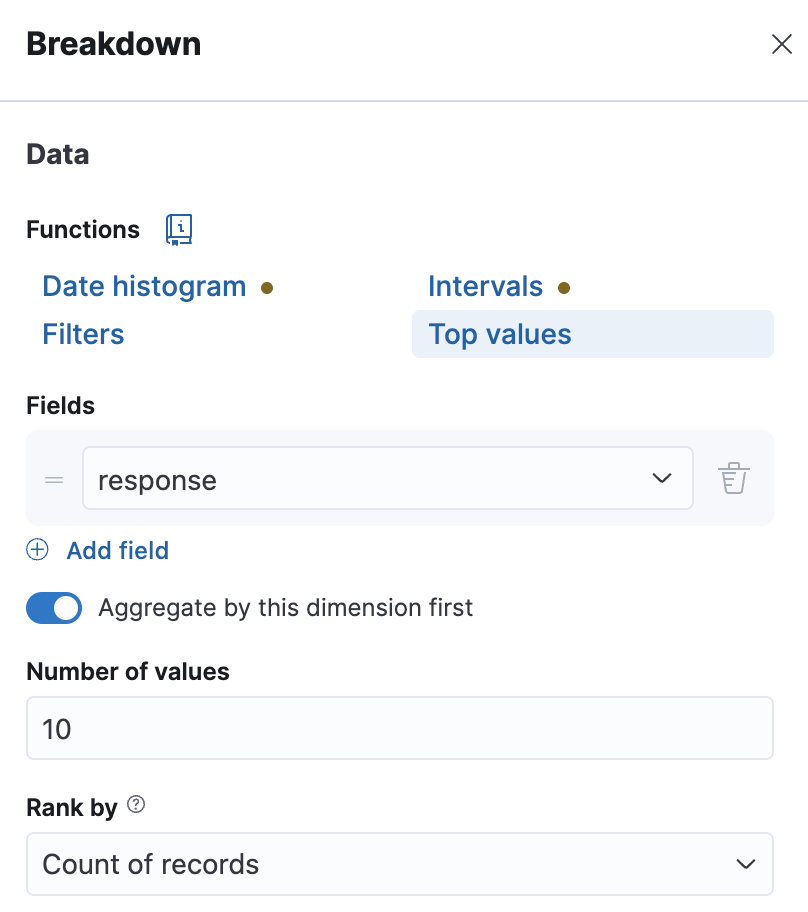Expand the response field dropdown chevron
This screenshot has width=808, height=912.
click(661, 478)
